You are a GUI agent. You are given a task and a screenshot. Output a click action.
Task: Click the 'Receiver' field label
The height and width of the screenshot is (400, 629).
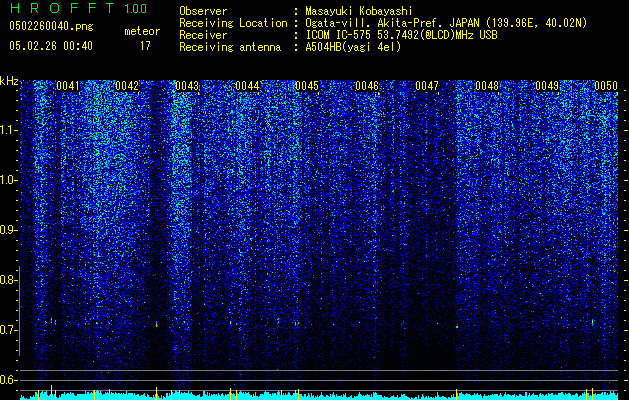[x=203, y=35]
